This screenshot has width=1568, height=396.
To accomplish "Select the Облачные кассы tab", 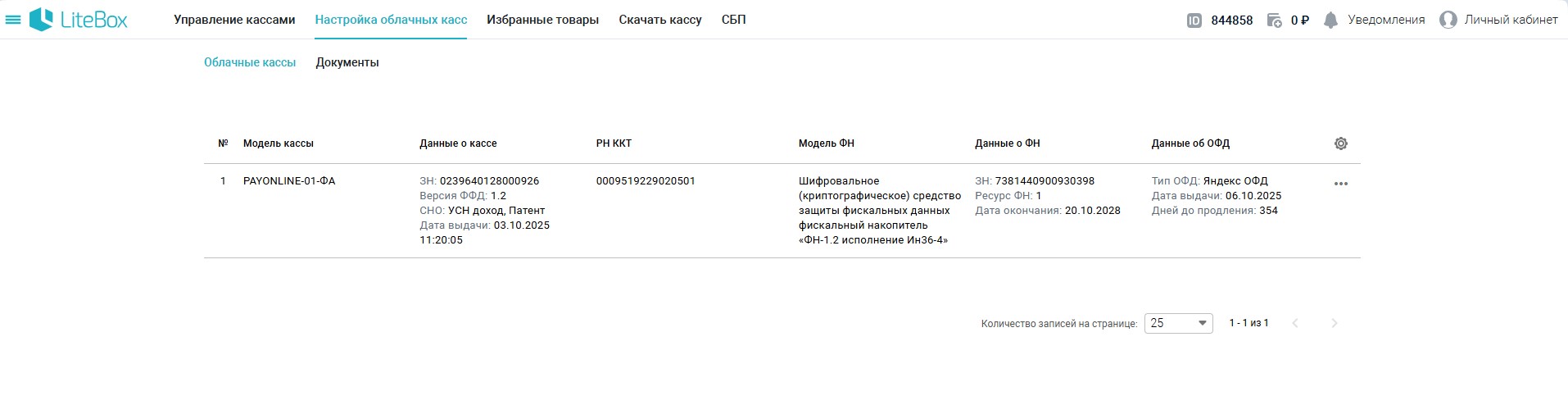I will (250, 62).
